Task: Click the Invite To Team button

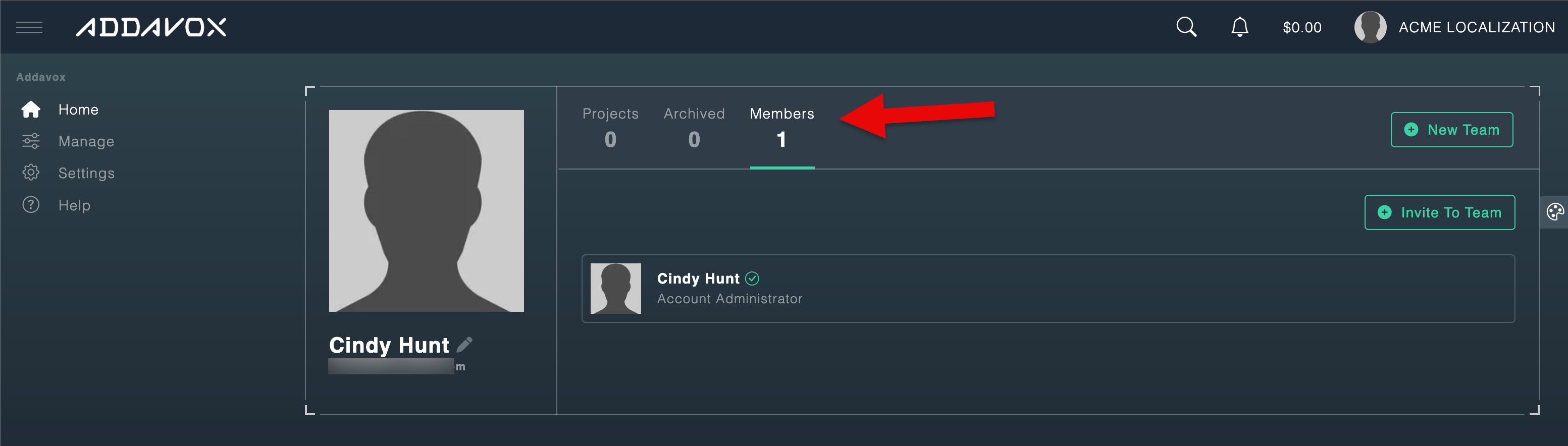Action: (1440, 212)
